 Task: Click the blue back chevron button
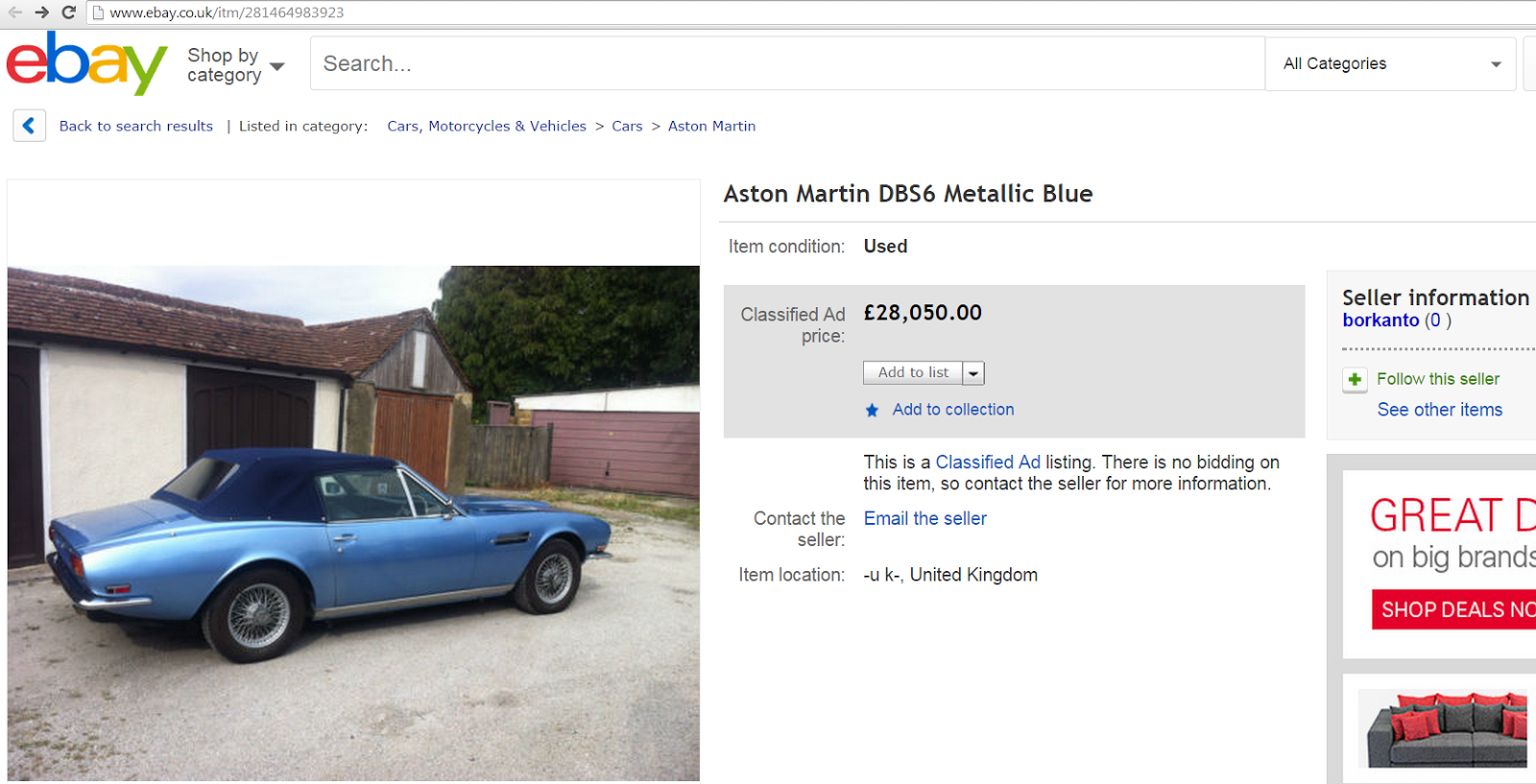click(x=29, y=126)
